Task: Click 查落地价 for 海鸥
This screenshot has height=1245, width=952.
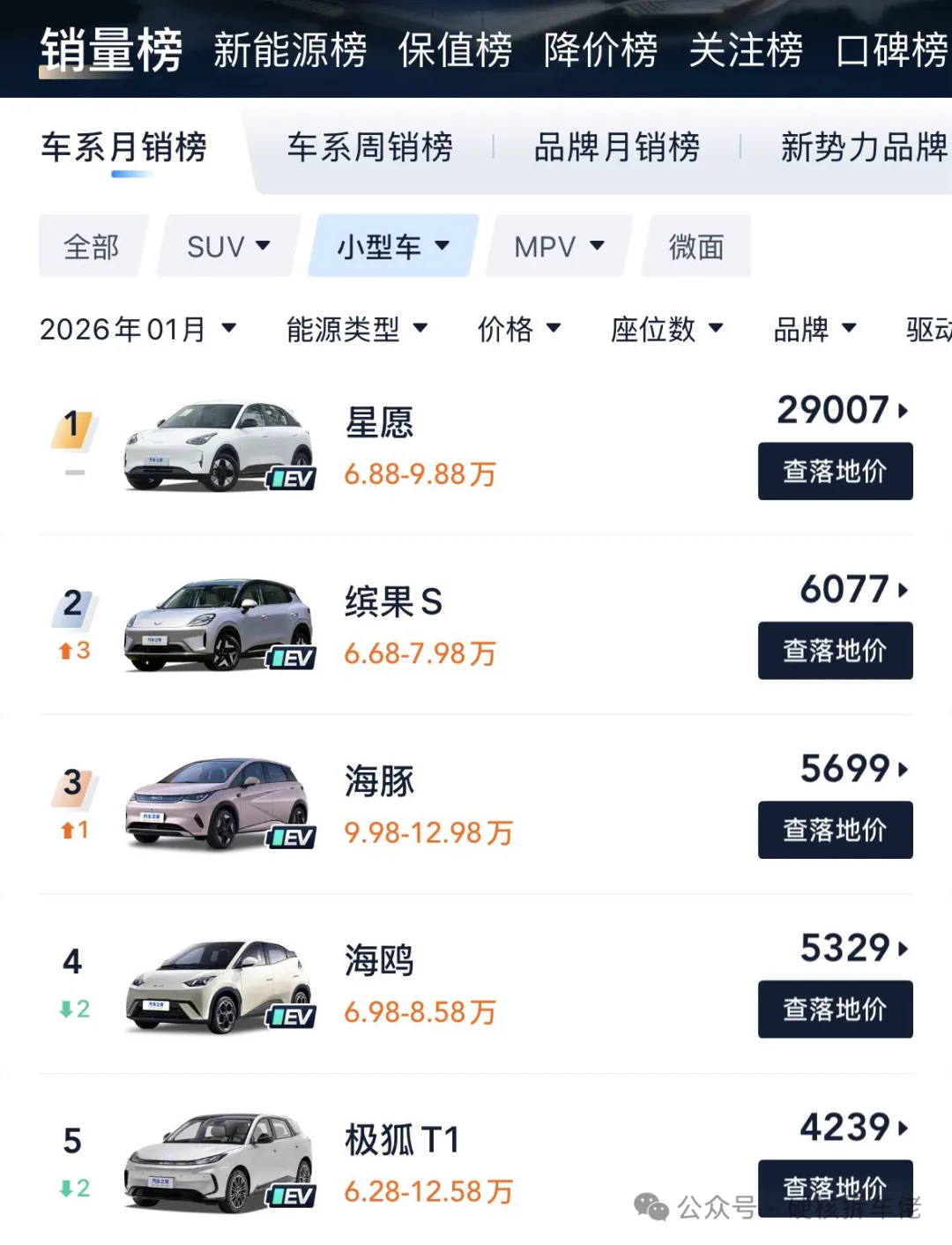Action: pos(835,1010)
